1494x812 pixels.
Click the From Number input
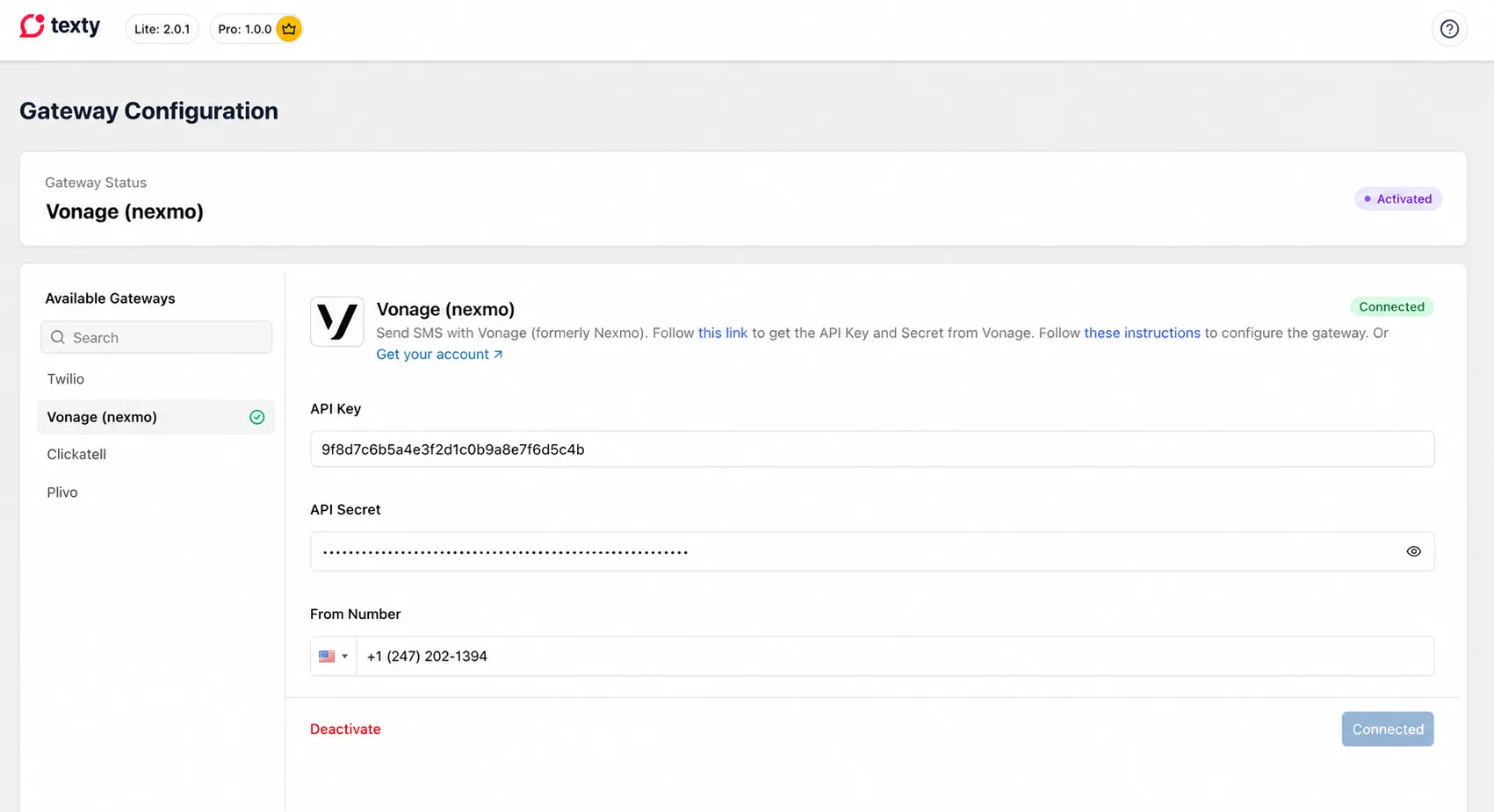(x=895, y=656)
